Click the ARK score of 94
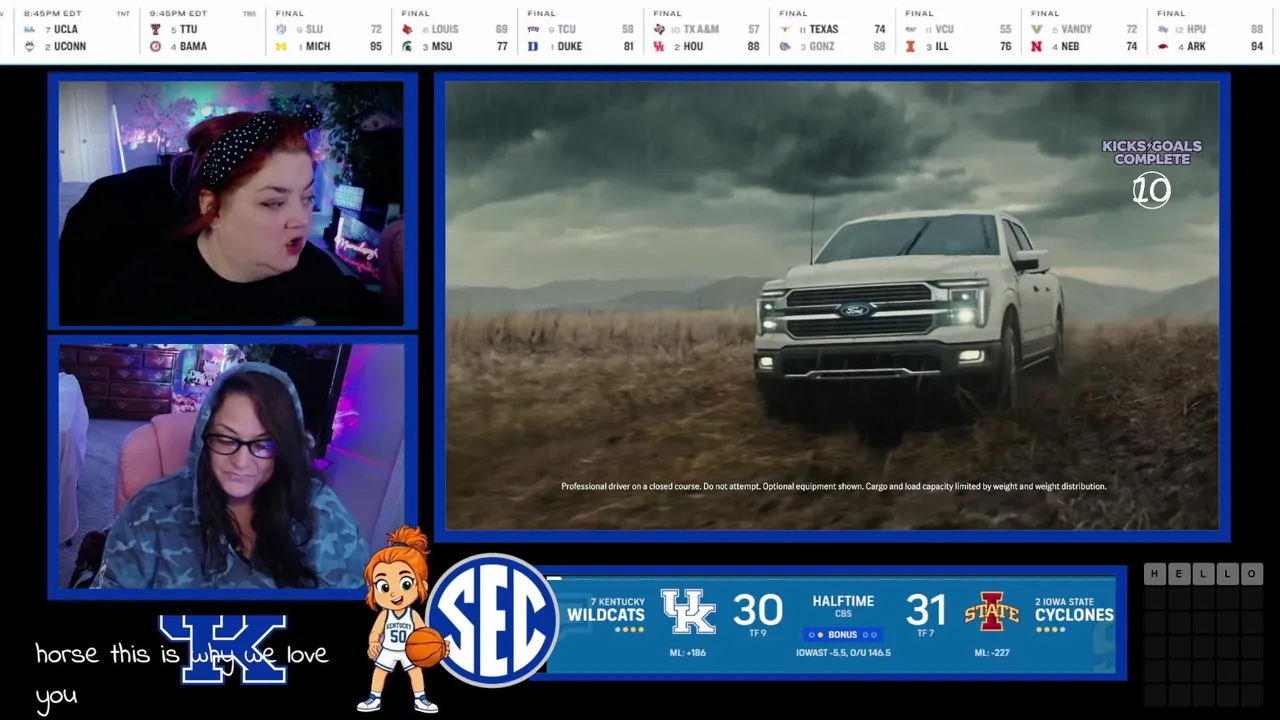This screenshot has height=720, width=1280. (1257, 47)
